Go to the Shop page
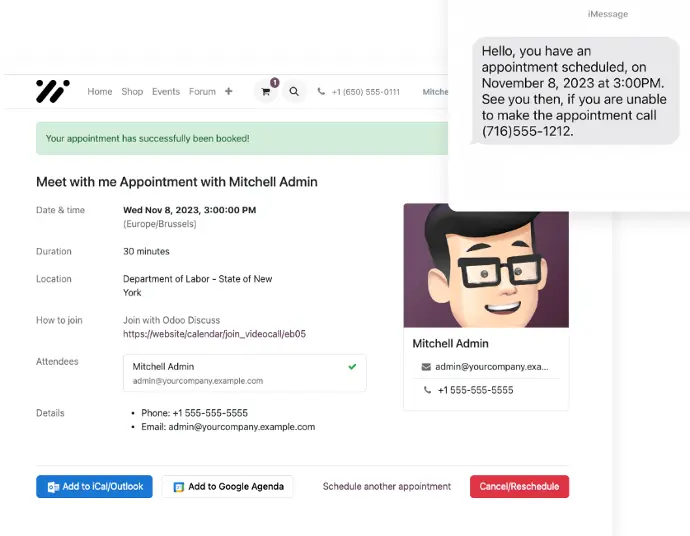Viewport: 690px width, 536px height. point(132,92)
